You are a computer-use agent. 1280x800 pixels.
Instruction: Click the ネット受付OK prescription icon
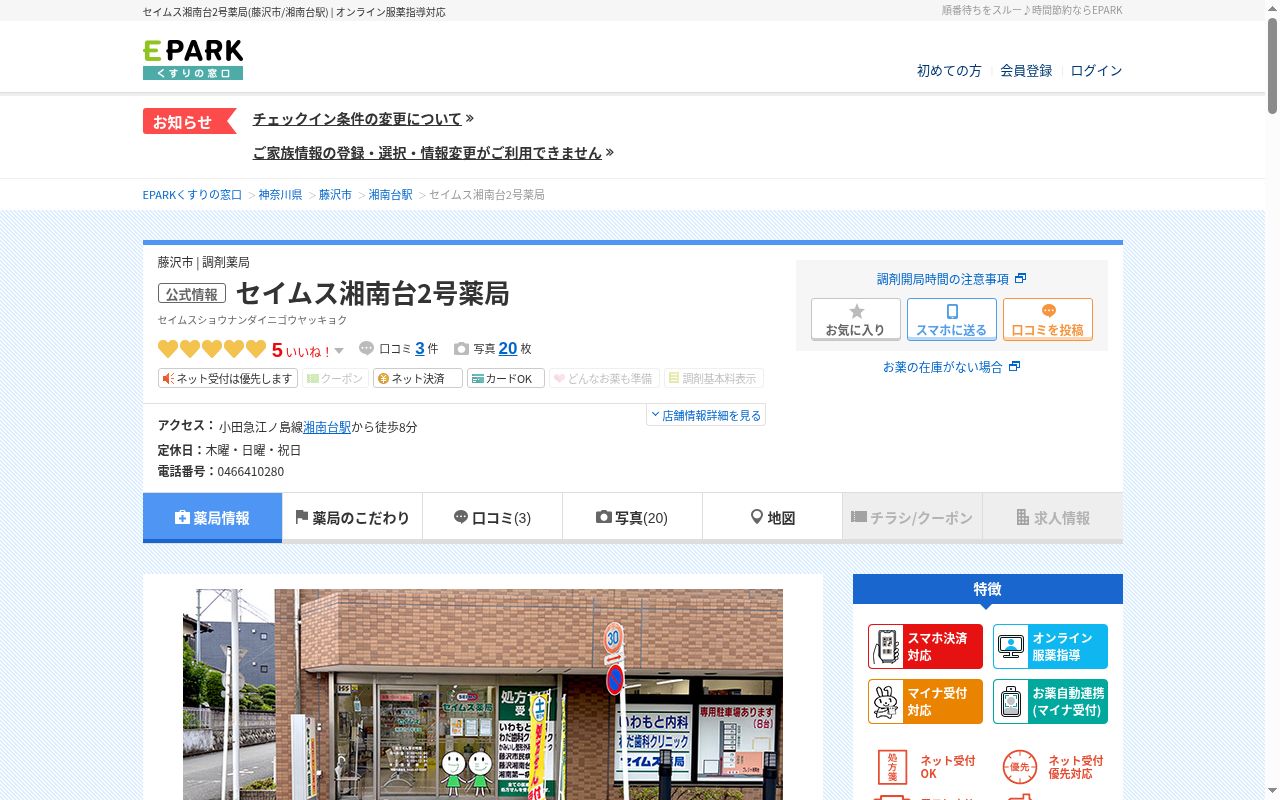click(892, 767)
